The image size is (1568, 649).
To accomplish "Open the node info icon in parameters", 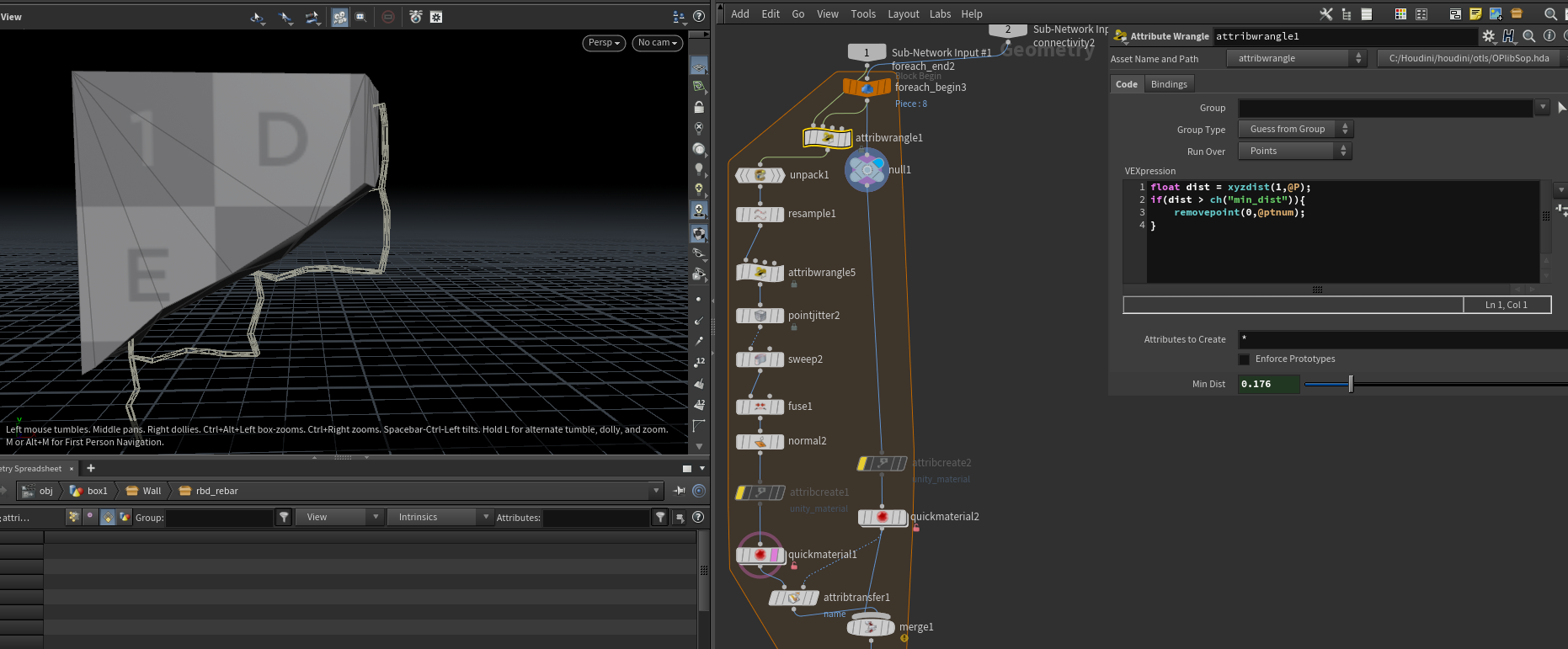I will point(1549,36).
